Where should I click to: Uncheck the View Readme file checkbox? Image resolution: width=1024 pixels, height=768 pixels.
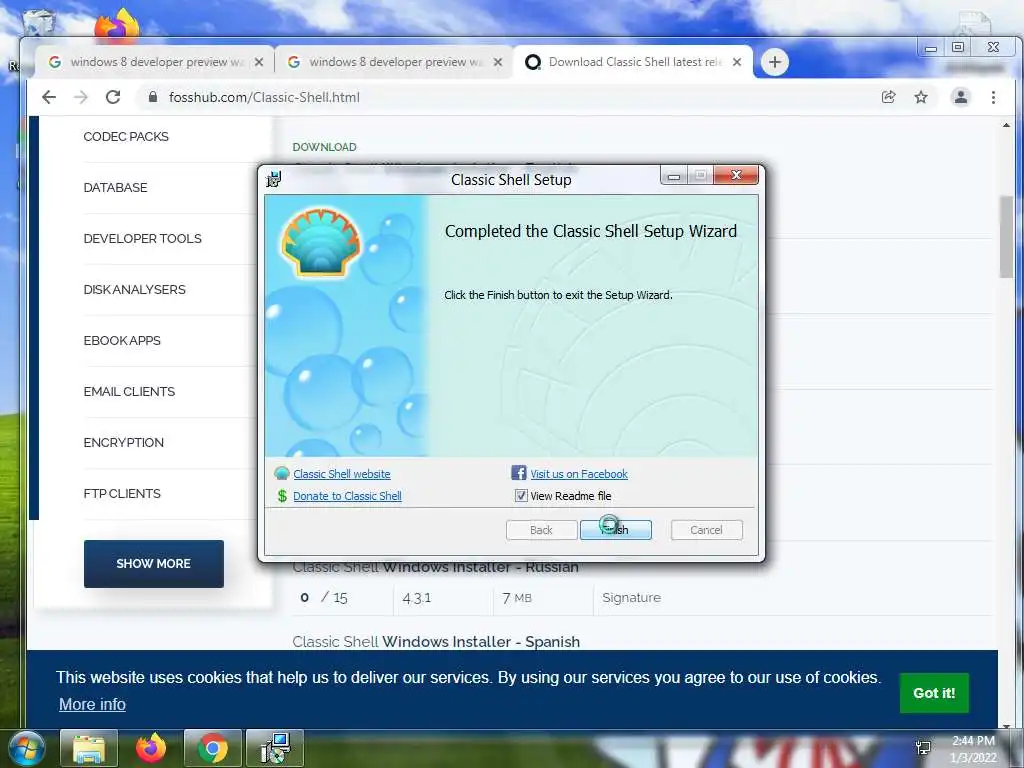point(521,496)
